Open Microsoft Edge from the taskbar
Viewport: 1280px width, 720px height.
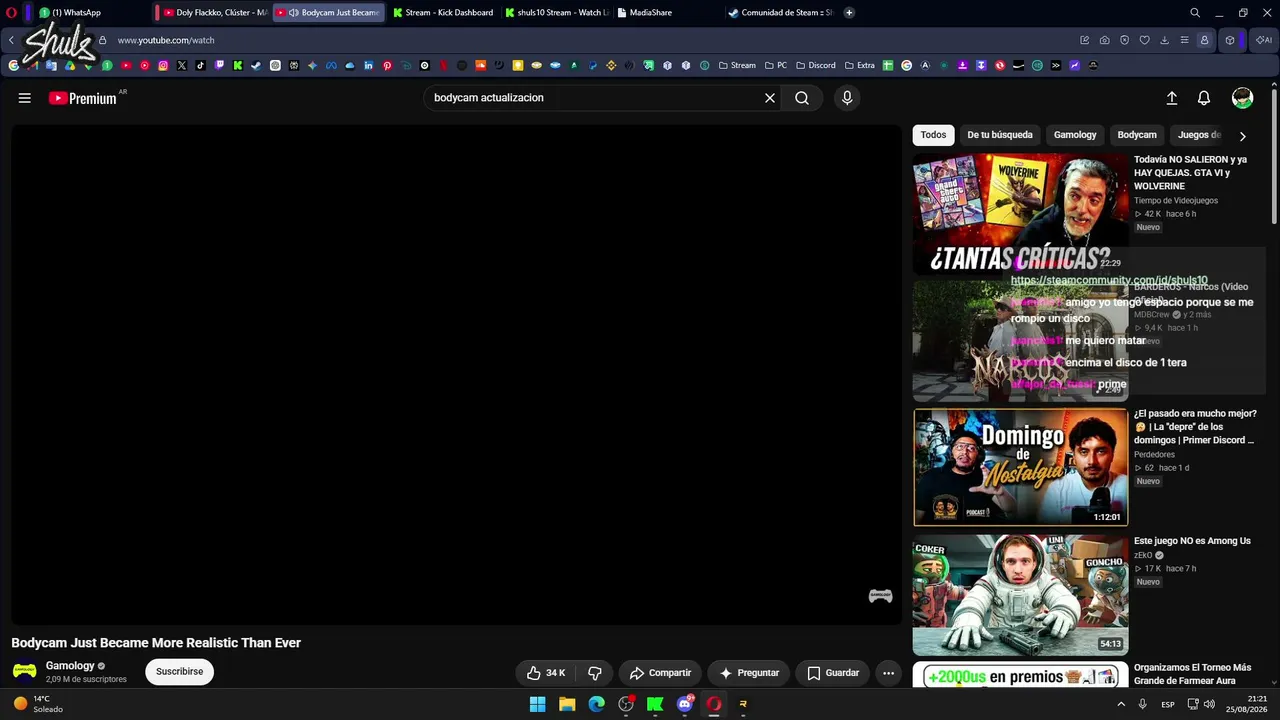tap(597, 704)
